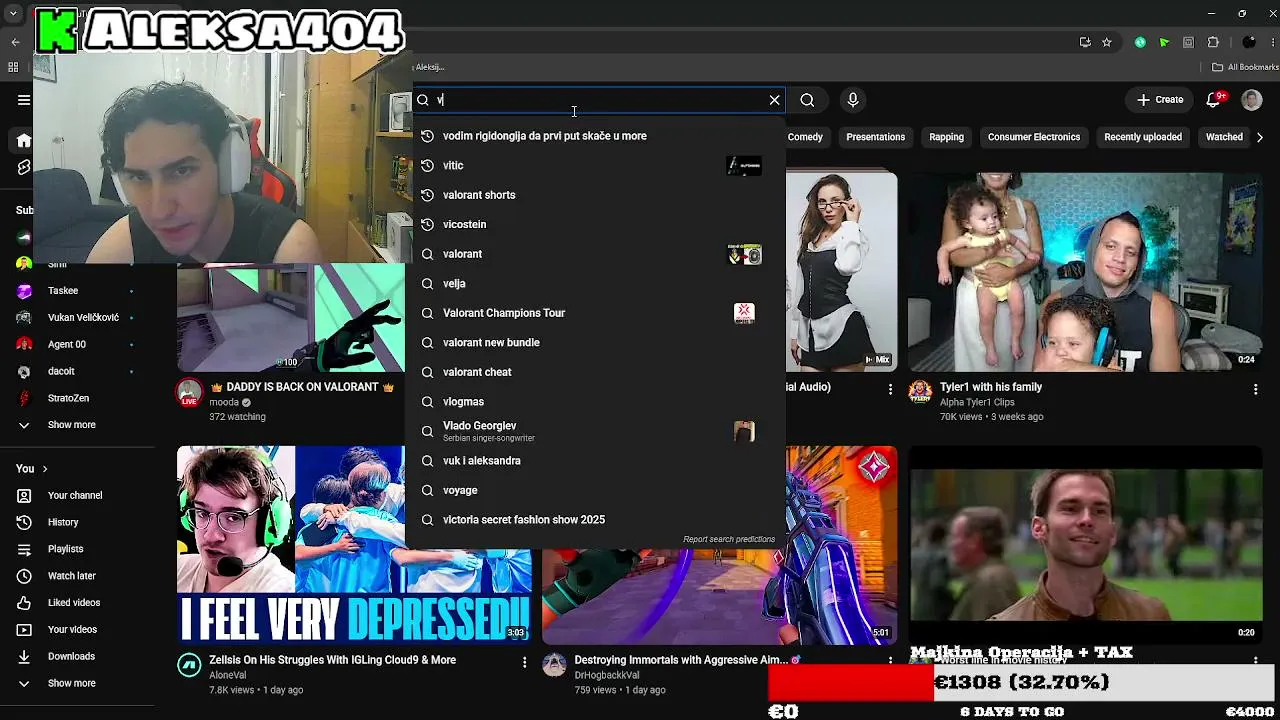The image size is (1280, 720).
Task: Clear the search box with the X
Action: [774, 100]
